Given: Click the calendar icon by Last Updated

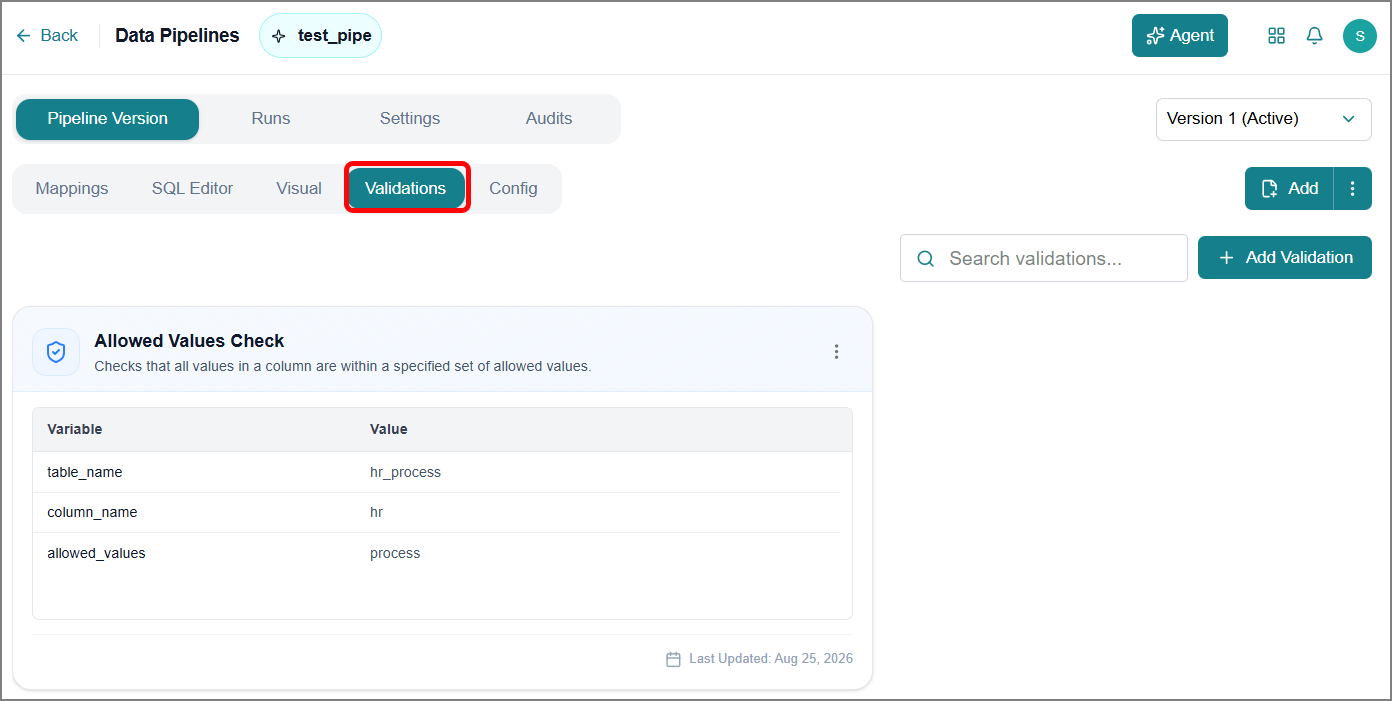Looking at the screenshot, I should click(674, 659).
